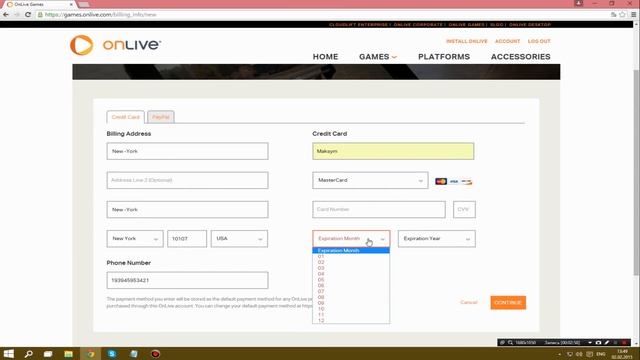Click the CVV field
Screen dimensions: 640x360
pyautogui.click(x=464, y=209)
